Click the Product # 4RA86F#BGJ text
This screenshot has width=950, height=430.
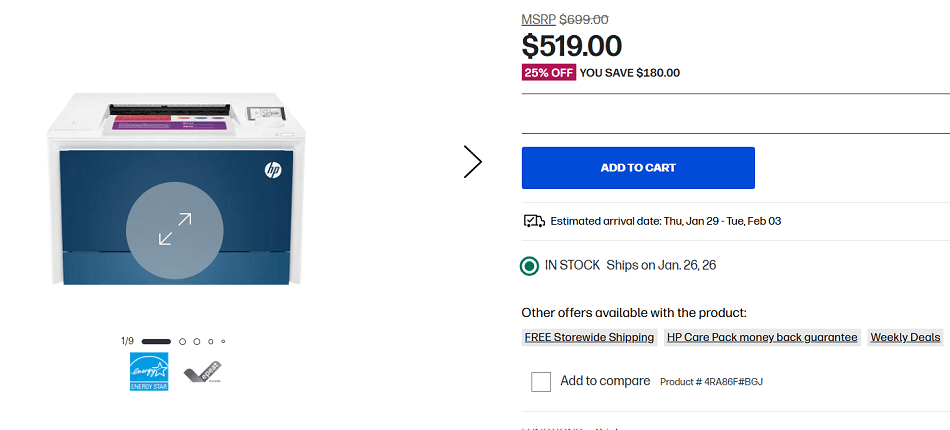pyautogui.click(x=711, y=382)
